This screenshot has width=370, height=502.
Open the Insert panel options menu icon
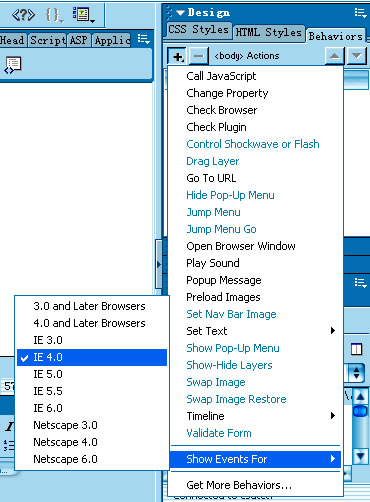pyautogui.click(x=144, y=39)
